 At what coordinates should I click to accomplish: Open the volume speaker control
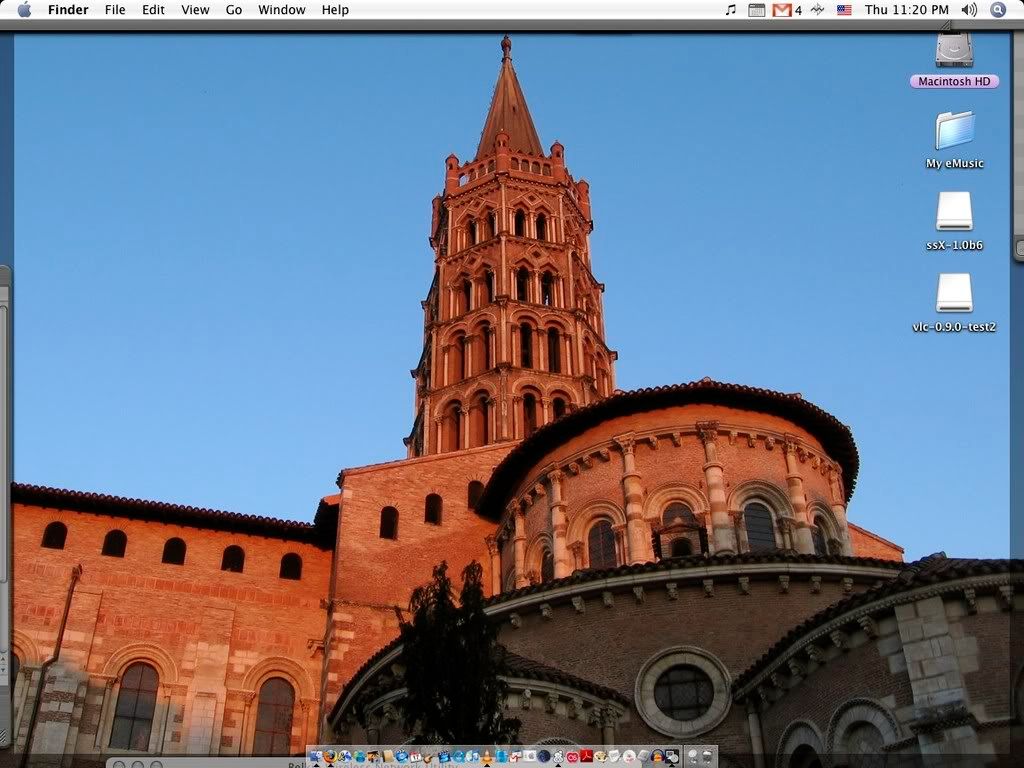pyautogui.click(x=968, y=10)
